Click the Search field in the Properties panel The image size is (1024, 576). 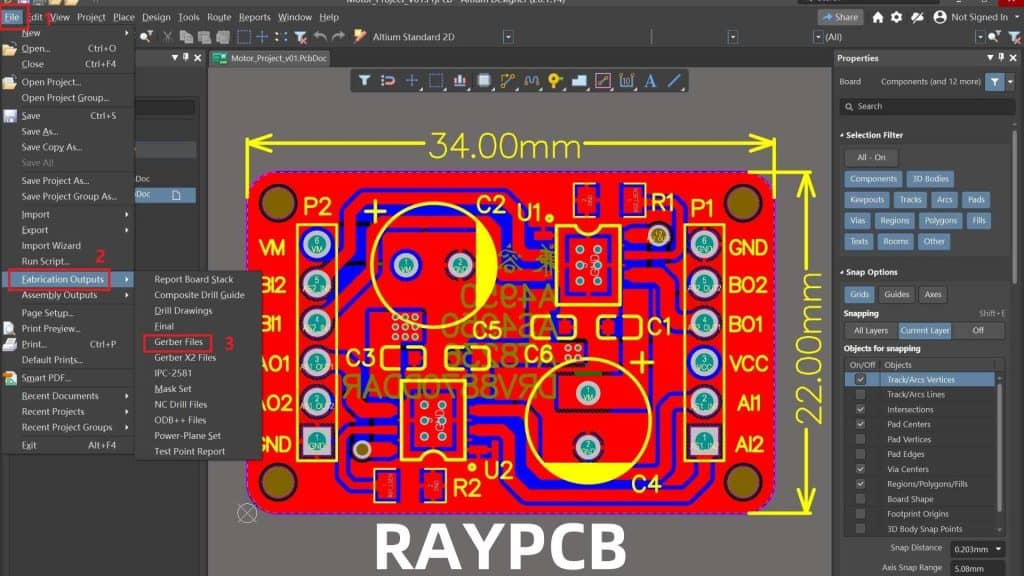[929, 106]
